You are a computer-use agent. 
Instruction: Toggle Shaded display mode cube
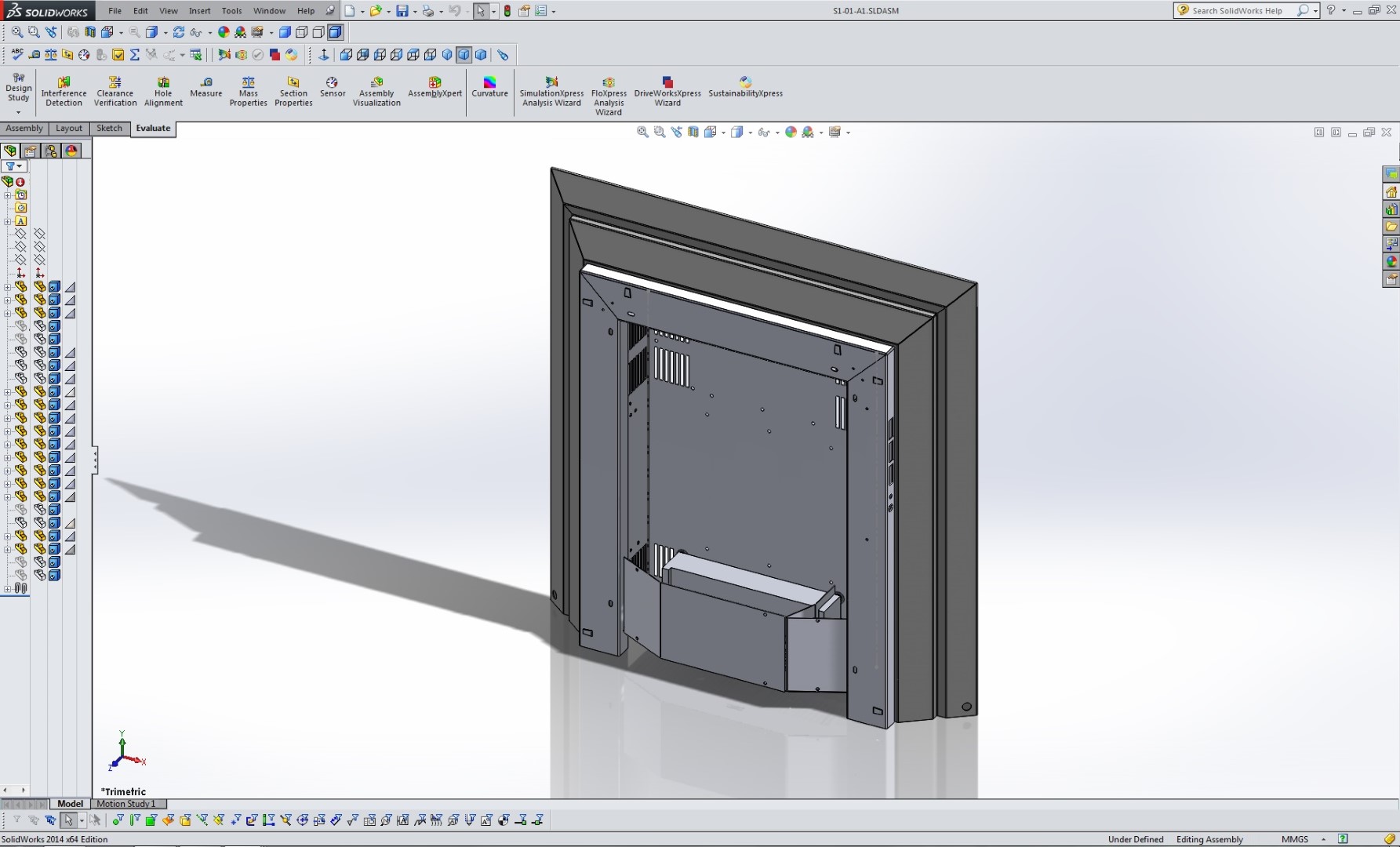coord(285,32)
